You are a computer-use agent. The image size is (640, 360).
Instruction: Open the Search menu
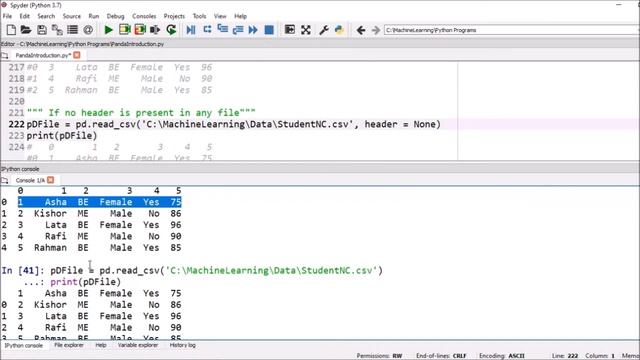[46, 16]
